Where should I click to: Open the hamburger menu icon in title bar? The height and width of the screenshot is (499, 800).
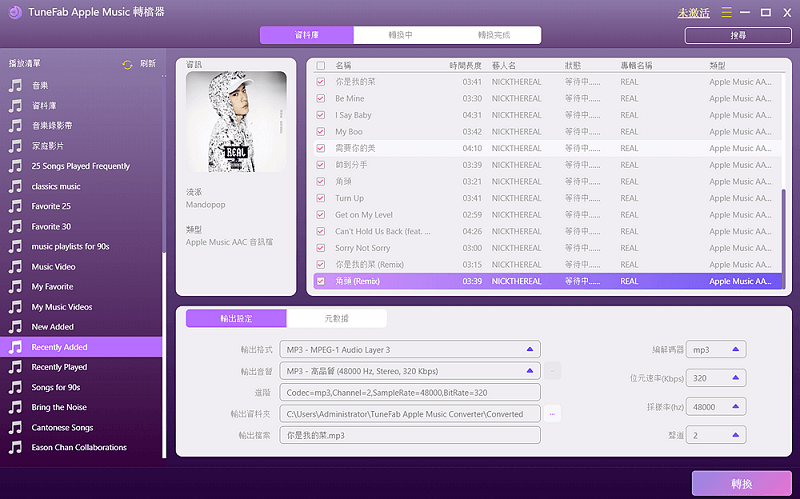[x=727, y=12]
